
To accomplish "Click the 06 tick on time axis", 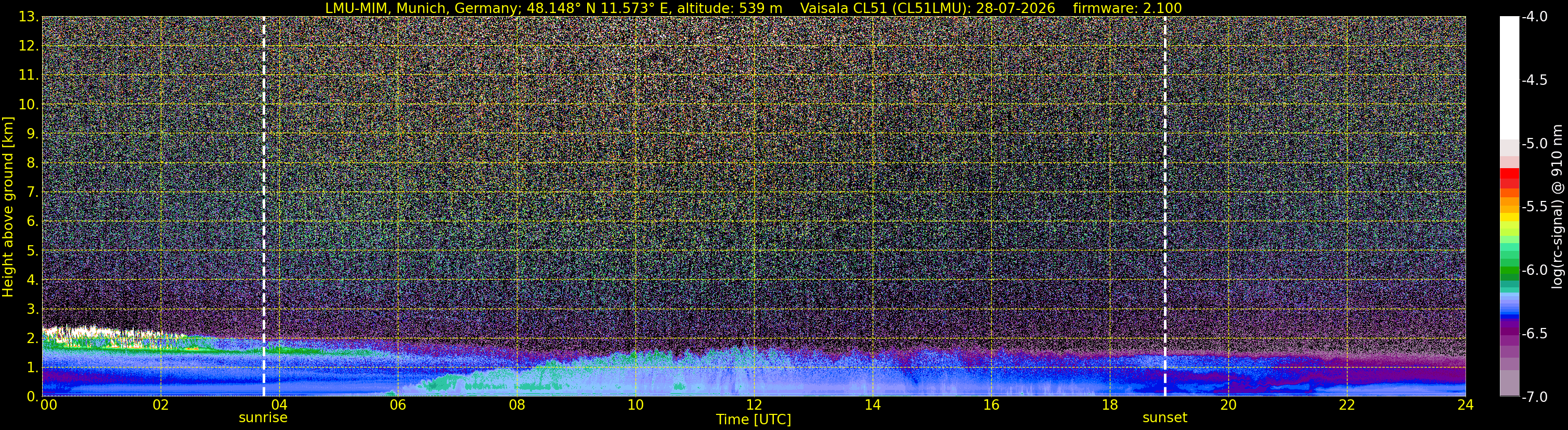I will [x=397, y=405].
